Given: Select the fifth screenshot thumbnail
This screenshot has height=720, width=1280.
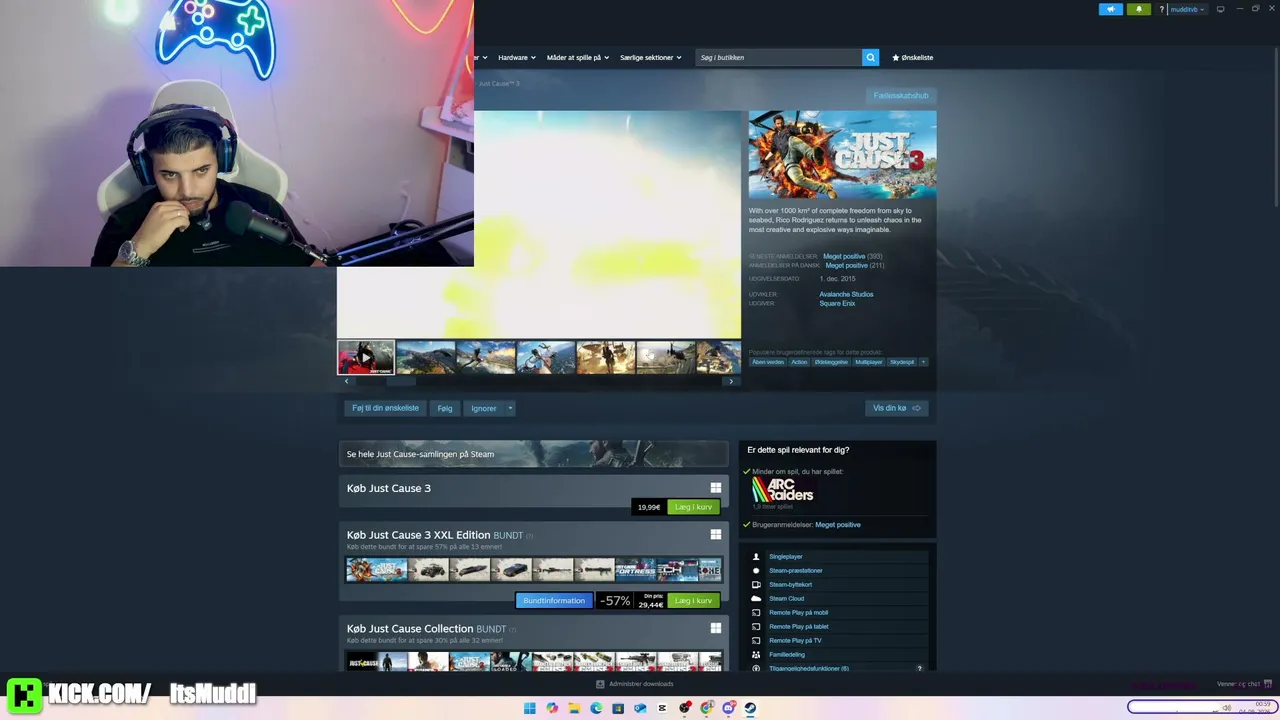Looking at the screenshot, I should [606, 357].
